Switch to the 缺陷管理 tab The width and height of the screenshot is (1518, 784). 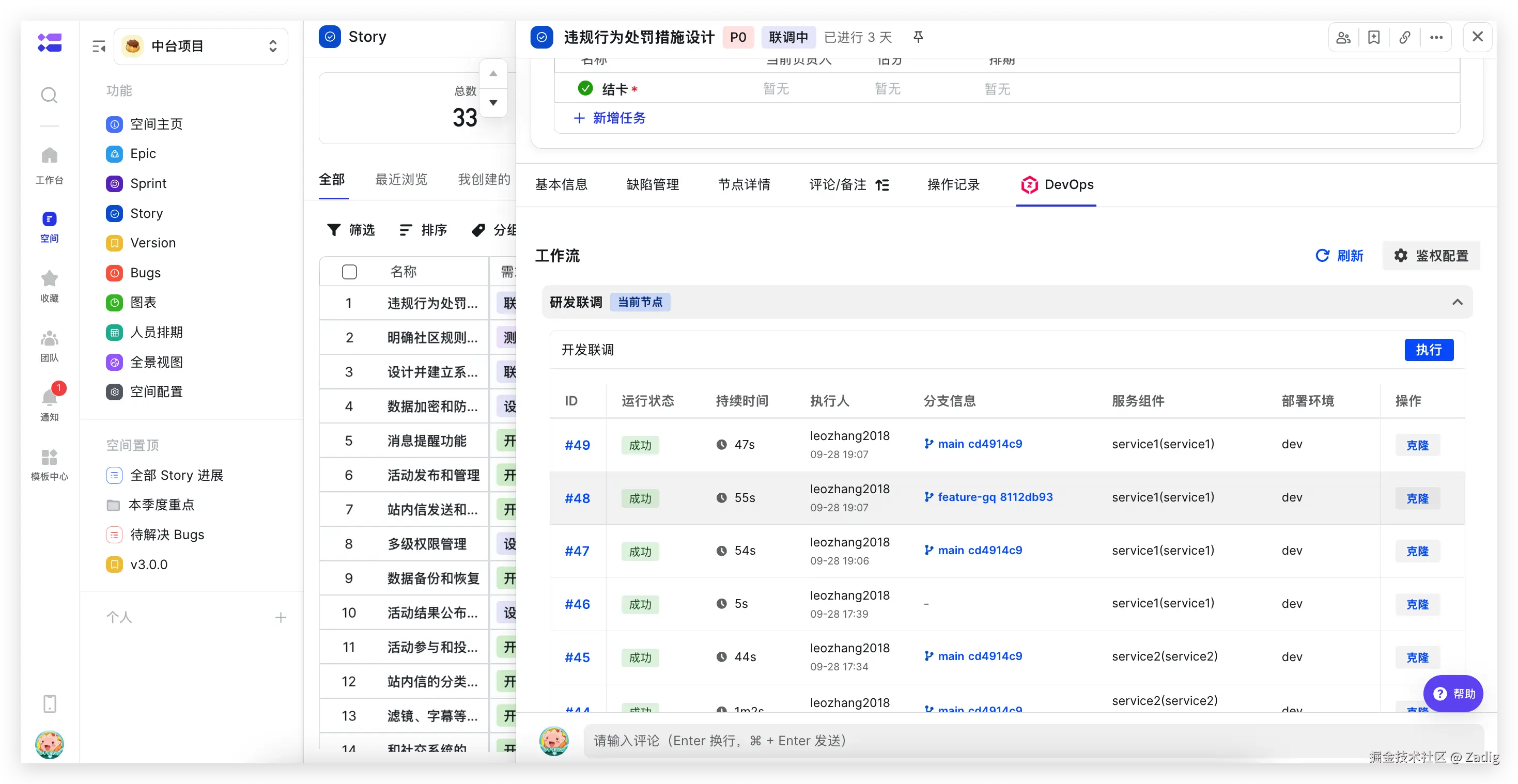pyautogui.click(x=653, y=185)
